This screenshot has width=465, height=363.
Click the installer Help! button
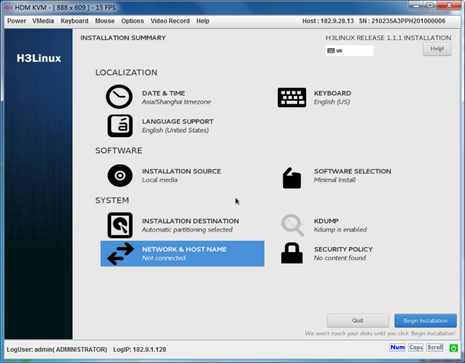click(437, 49)
